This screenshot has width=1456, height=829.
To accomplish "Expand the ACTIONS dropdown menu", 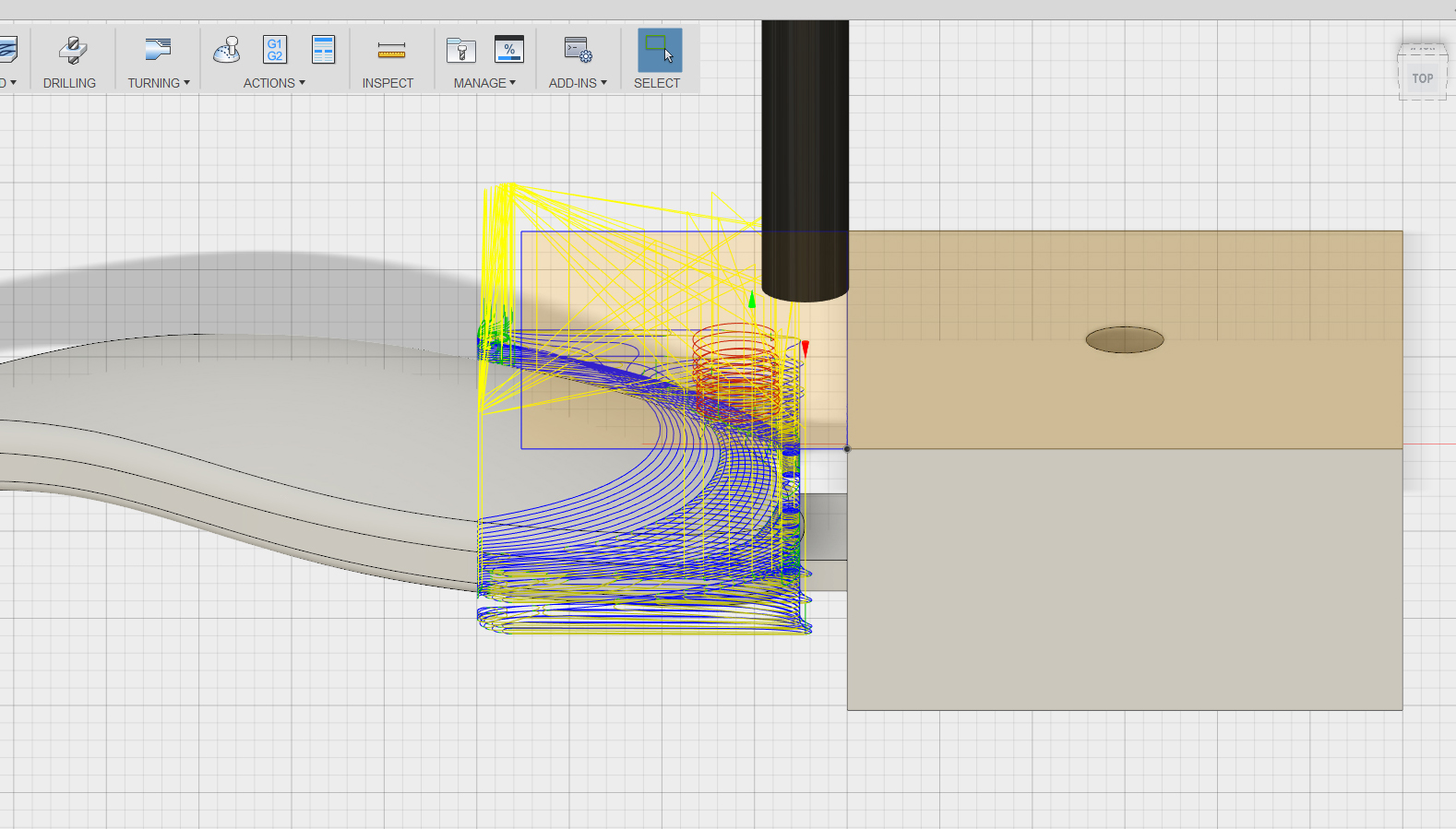I will point(274,83).
